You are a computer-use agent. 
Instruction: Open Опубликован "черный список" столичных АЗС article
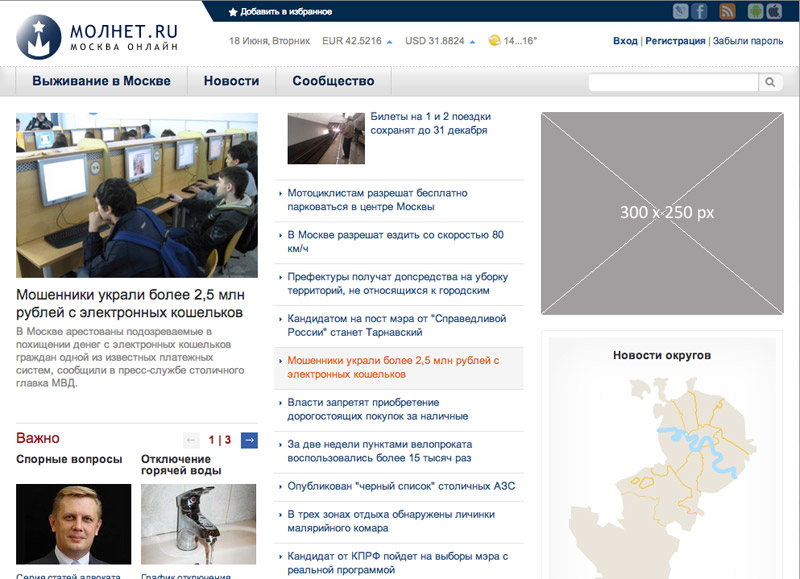[x=401, y=486]
